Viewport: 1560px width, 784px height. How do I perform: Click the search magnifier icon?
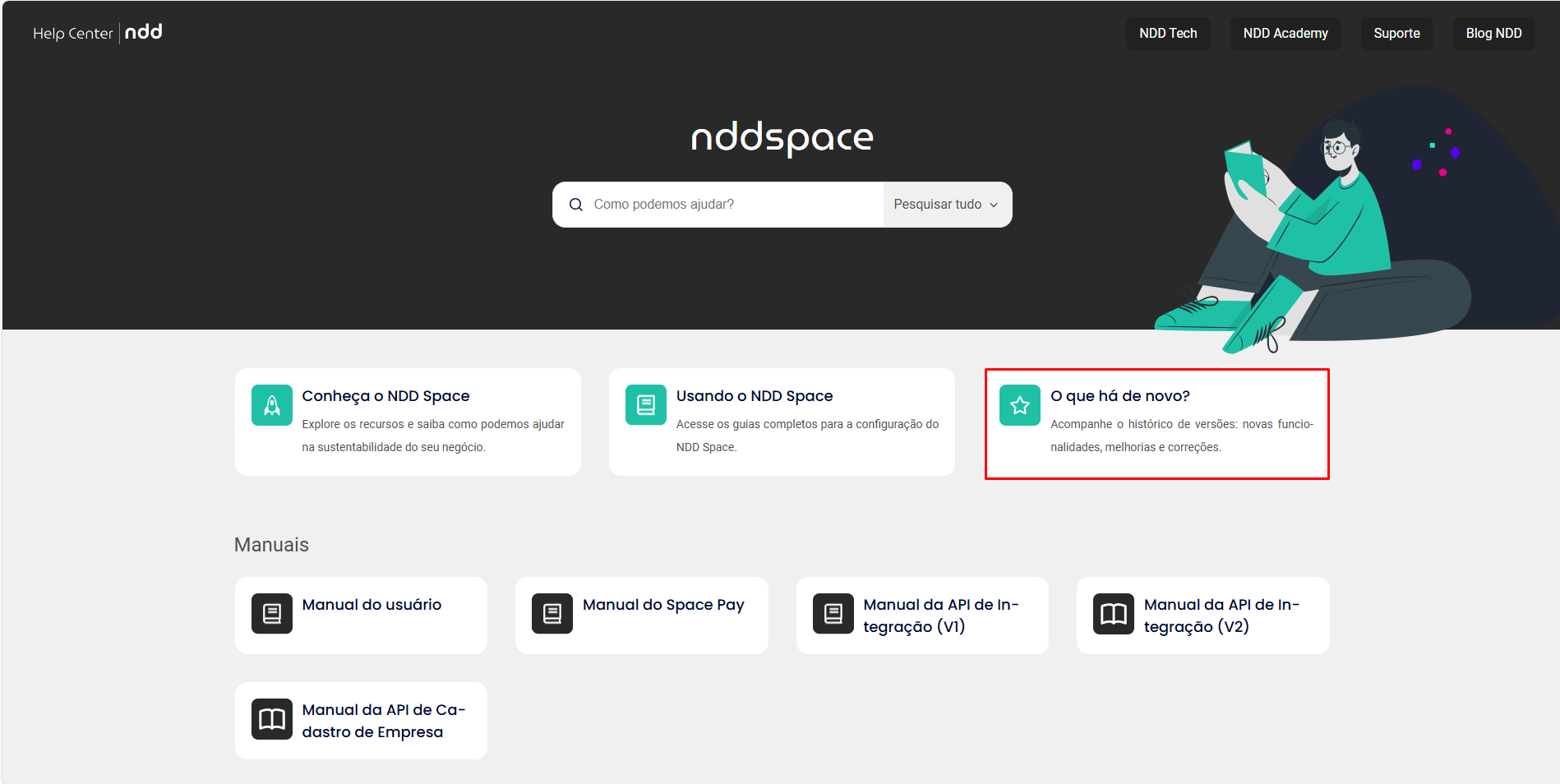coord(576,205)
